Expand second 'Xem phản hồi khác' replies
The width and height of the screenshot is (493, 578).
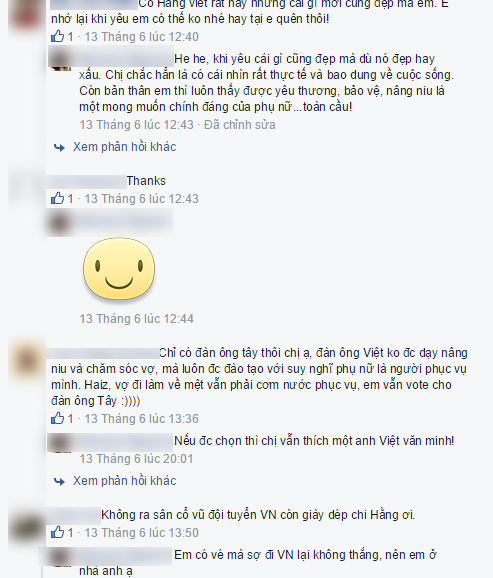[x=124, y=481]
